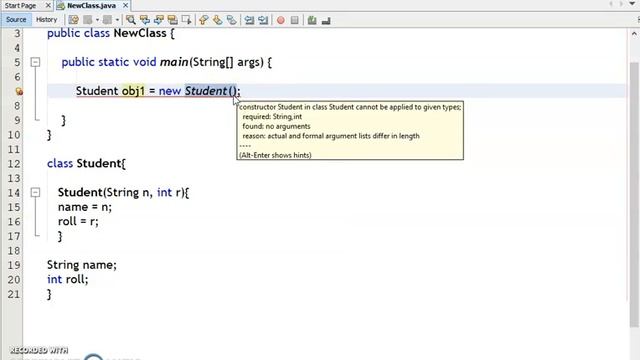Toggle Rectangular Selection icon
The width and height of the screenshot is (640, 360).
coord(186,20)
